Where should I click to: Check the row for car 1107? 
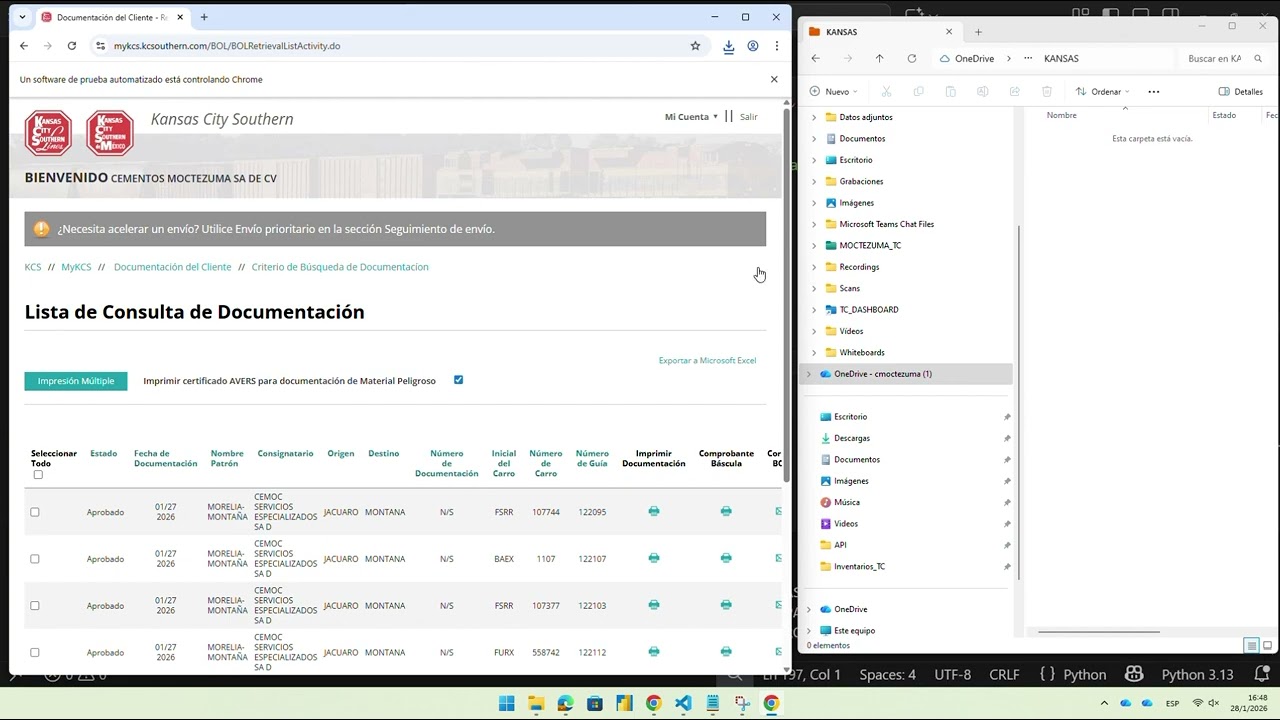35,559
